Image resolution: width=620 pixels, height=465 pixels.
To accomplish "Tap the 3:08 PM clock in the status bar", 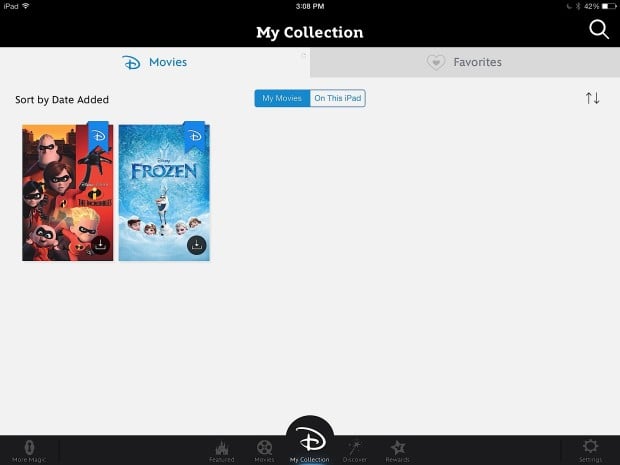I will (310, 6).
